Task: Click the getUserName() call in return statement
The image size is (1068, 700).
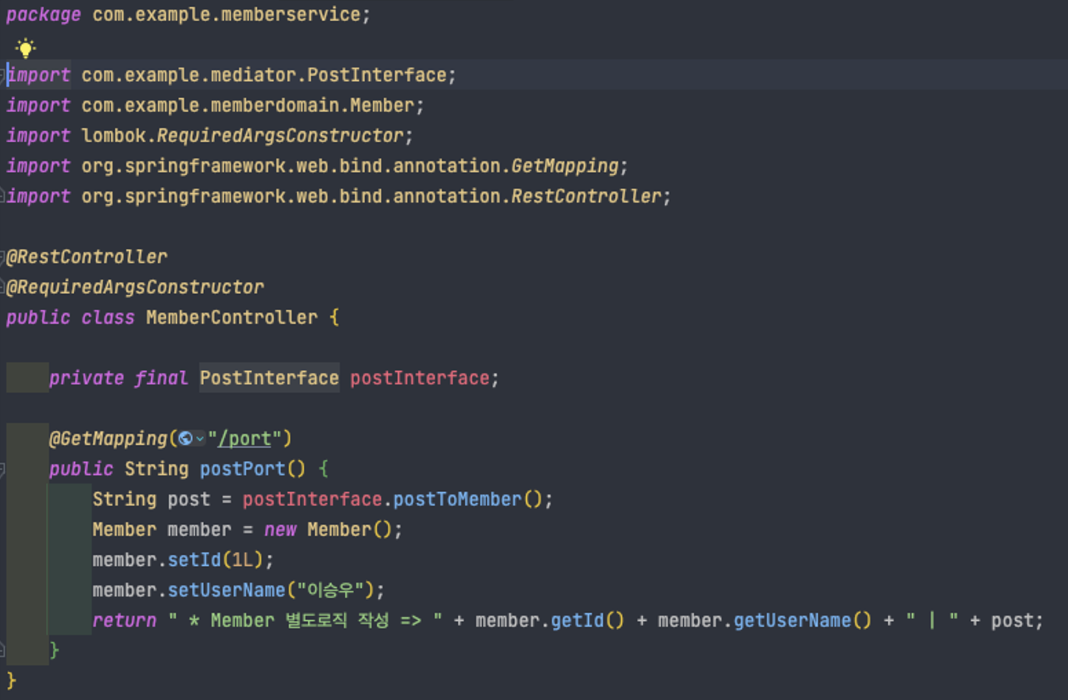Action: point(802,620)
